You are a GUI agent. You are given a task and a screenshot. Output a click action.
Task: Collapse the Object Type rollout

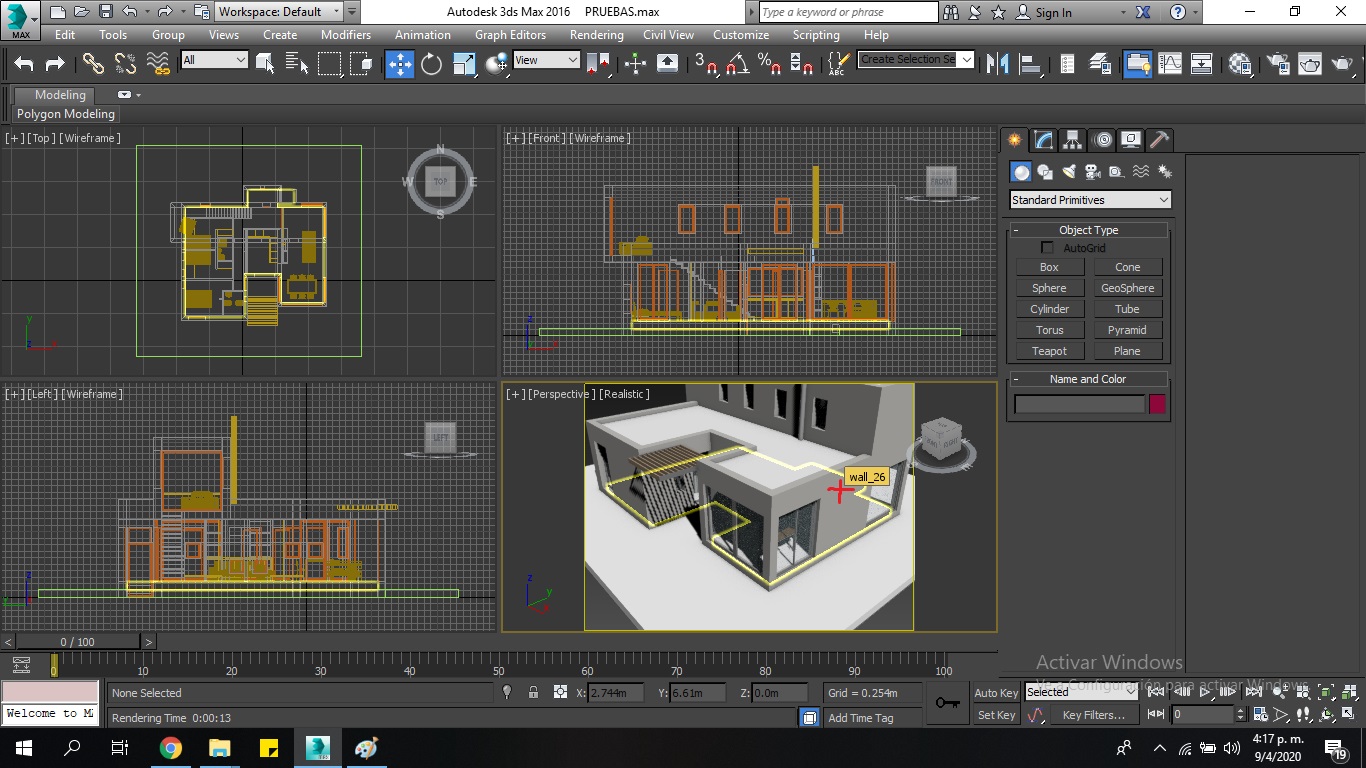point(1088,230)
